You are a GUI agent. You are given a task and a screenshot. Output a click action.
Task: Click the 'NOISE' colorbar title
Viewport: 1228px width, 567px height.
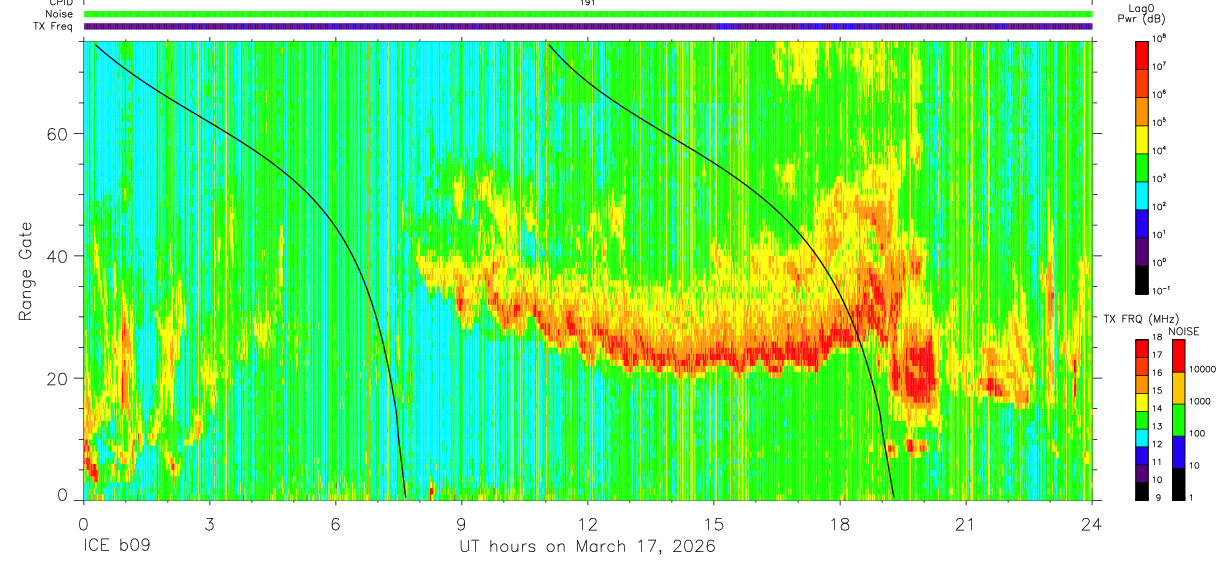point(1184,331)
